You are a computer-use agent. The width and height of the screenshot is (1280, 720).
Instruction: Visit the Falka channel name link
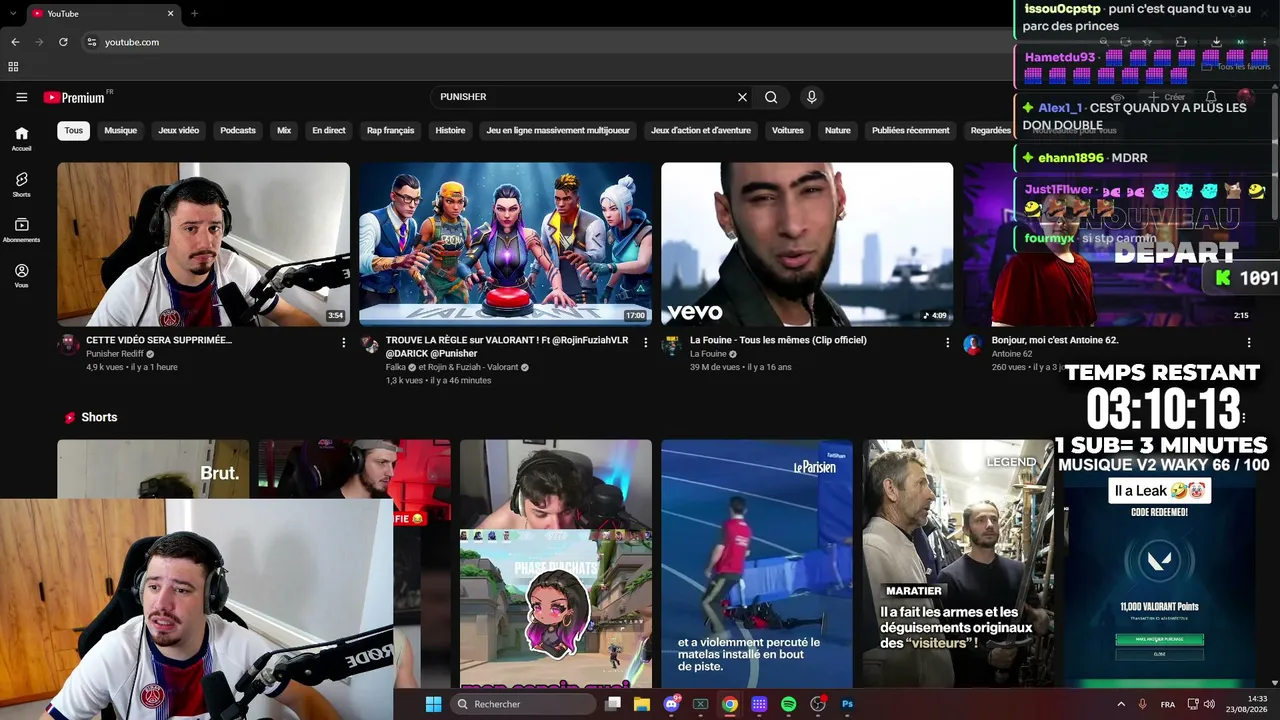pos(397,367)
